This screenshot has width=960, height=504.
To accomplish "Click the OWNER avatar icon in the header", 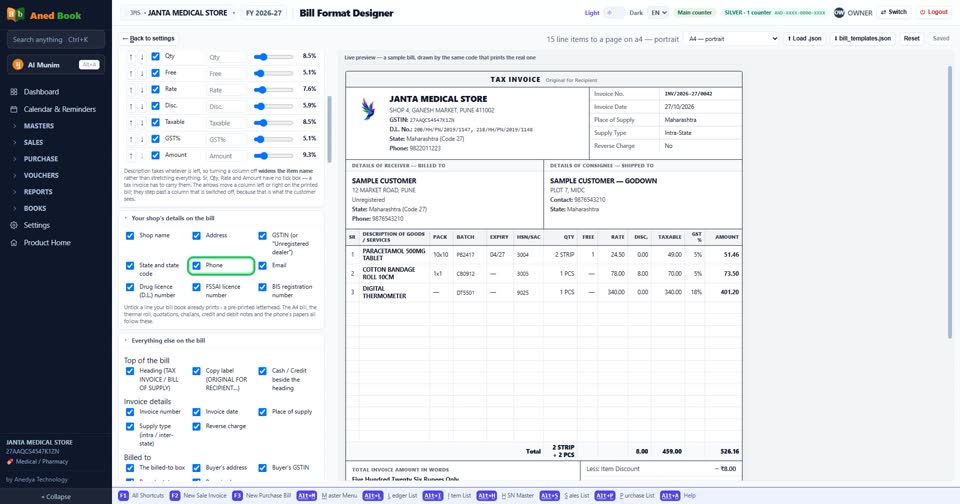I will click(x=839, y=12).
